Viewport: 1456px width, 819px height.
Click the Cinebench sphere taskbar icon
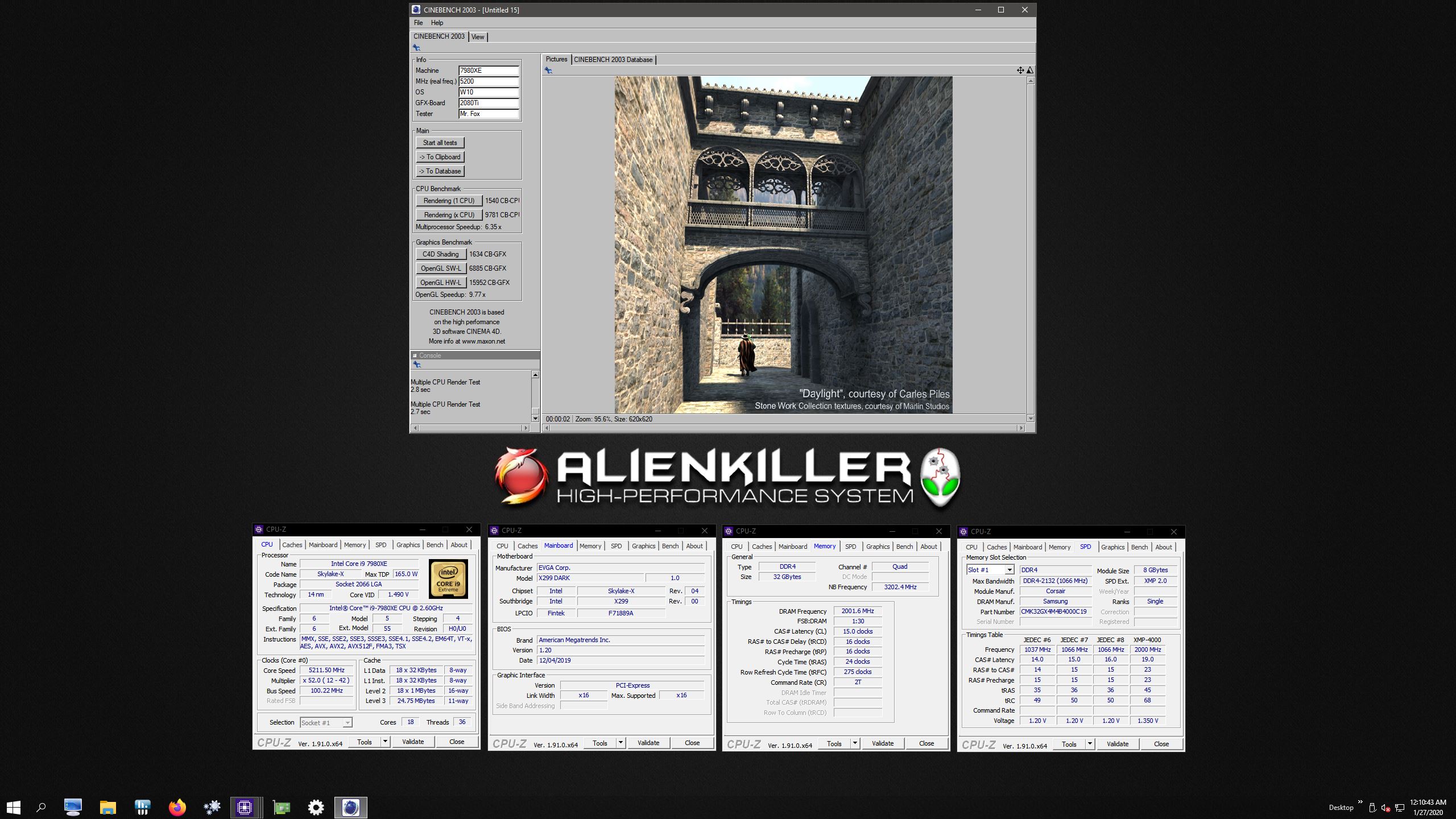350,807
